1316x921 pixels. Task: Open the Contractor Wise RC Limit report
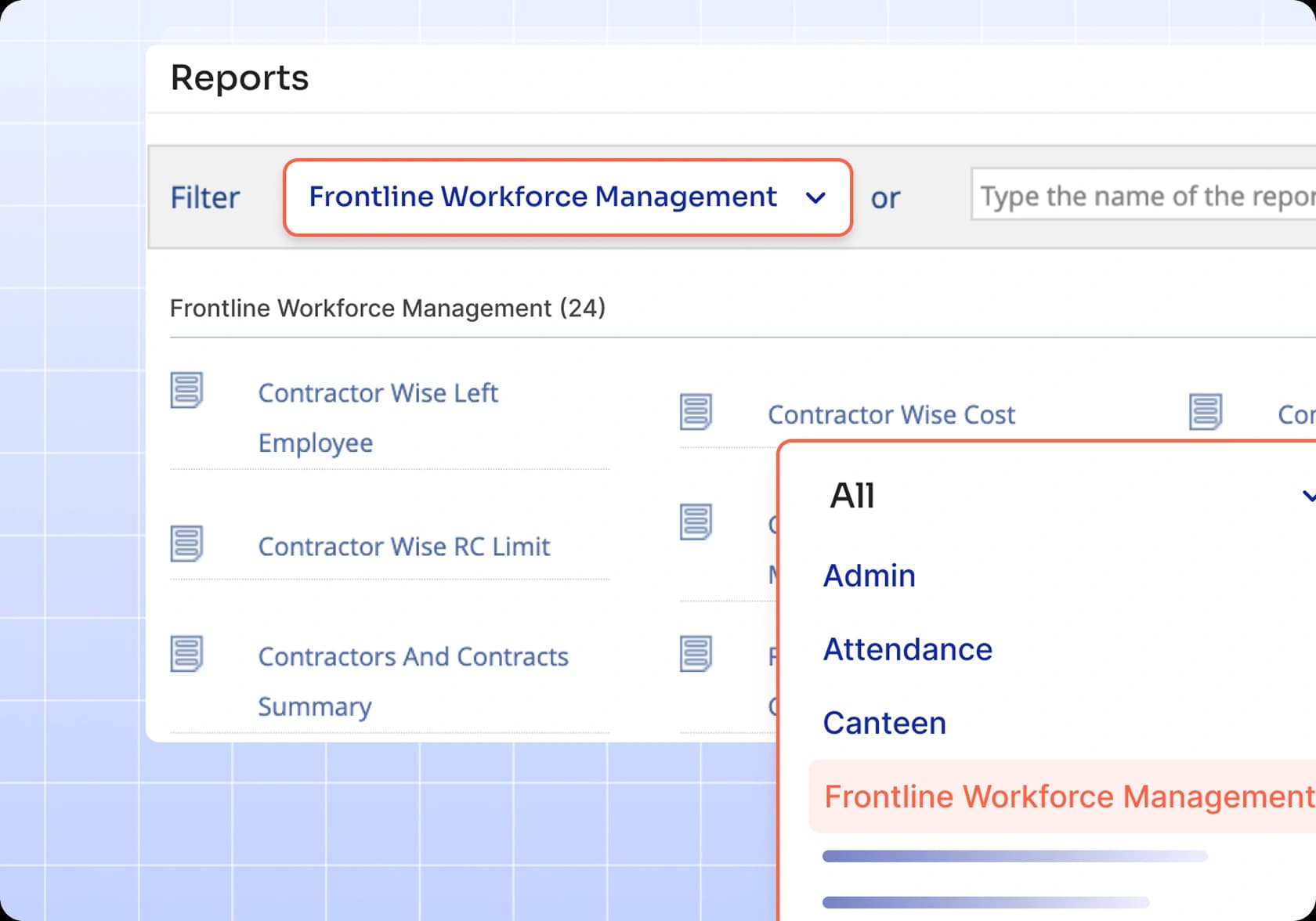point(403,546)
